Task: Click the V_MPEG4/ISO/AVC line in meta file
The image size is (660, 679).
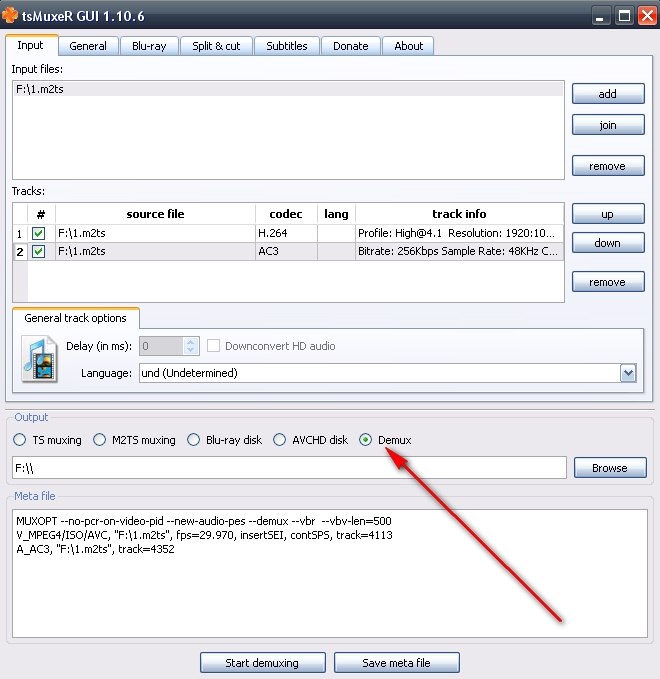Action: tap(204, 535)
